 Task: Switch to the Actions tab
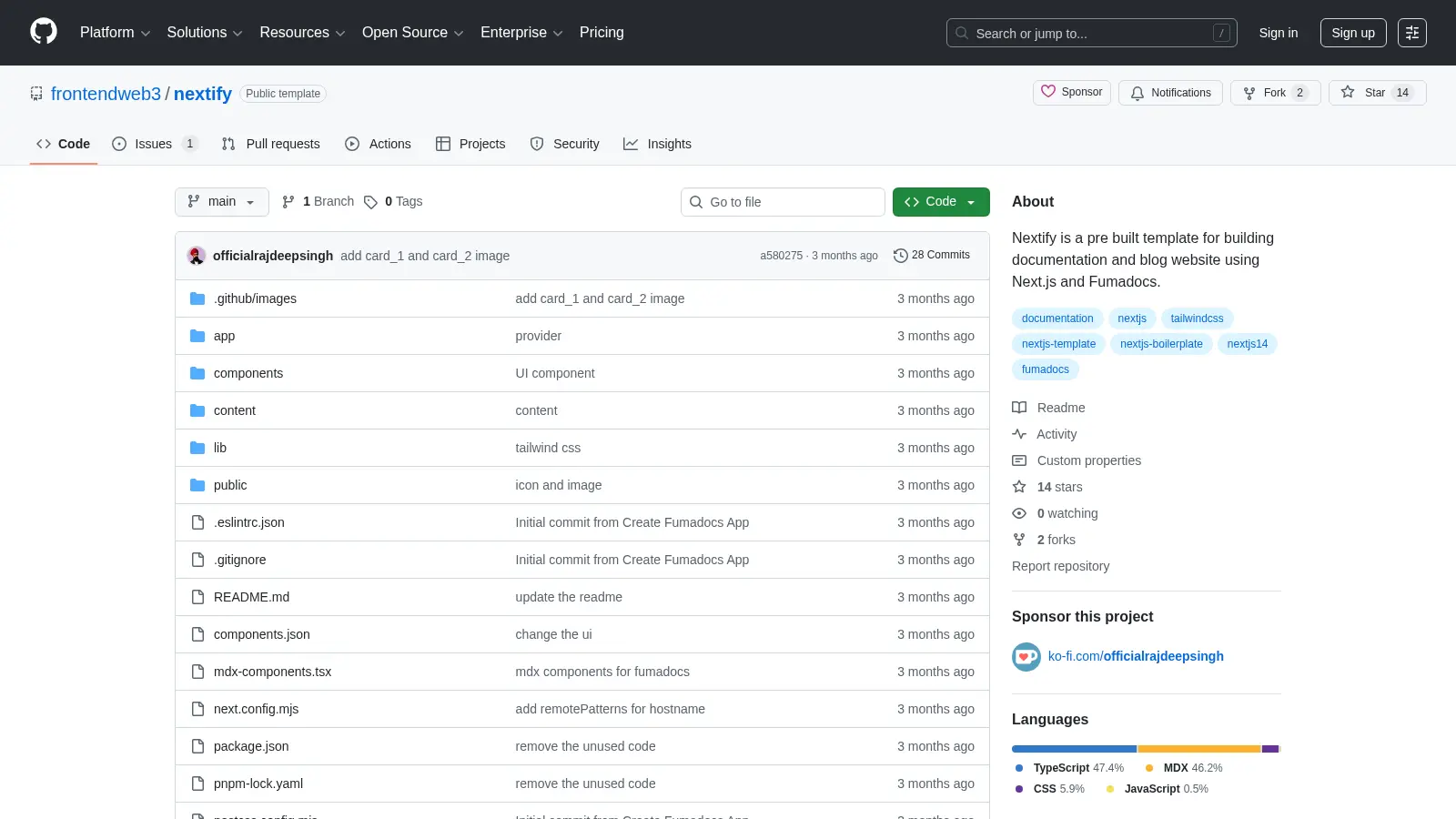379,144
